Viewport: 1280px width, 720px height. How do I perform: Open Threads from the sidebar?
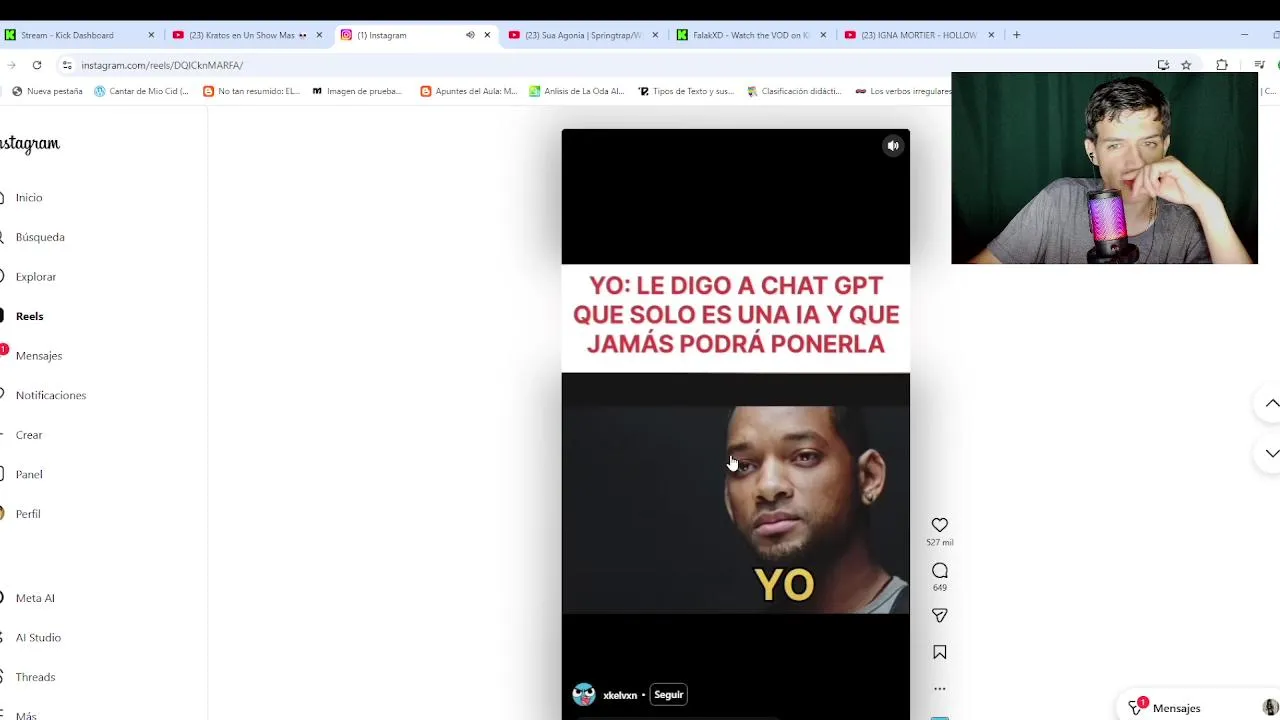[34, 677]
